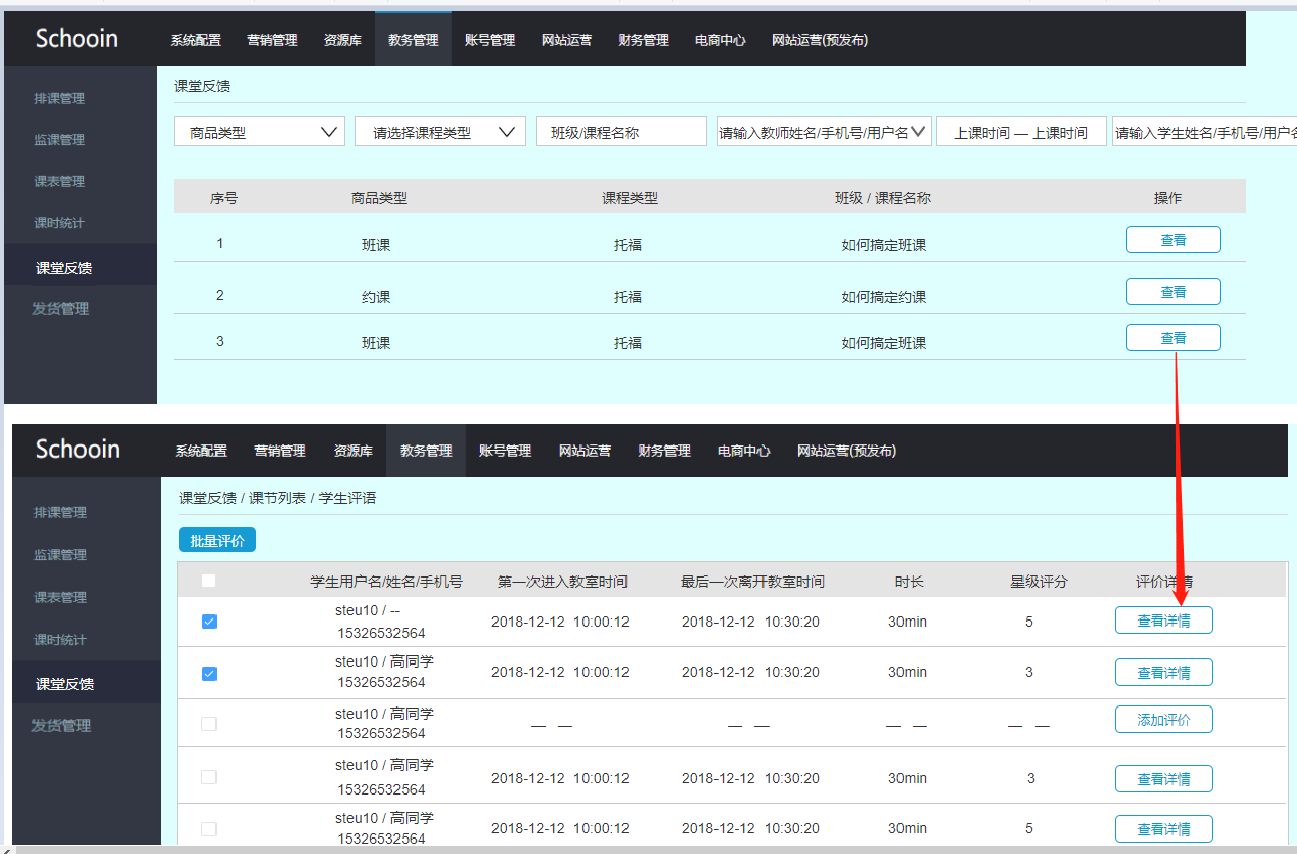Go to 排课管理 in the 课堂反馈 list page's sidebar

tap(60, 99)
